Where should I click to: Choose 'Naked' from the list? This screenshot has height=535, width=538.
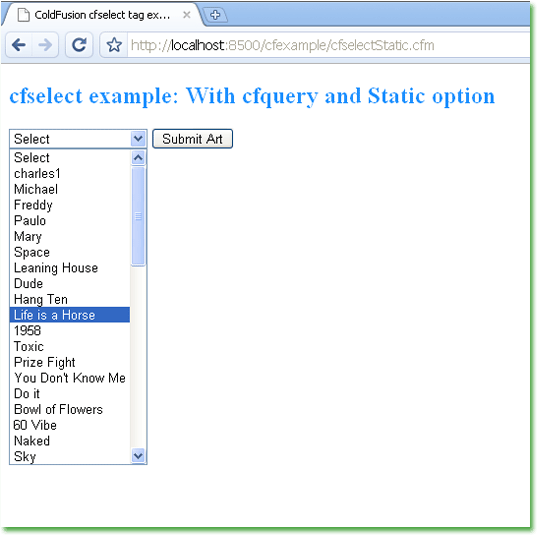click(x=70, y=441)
